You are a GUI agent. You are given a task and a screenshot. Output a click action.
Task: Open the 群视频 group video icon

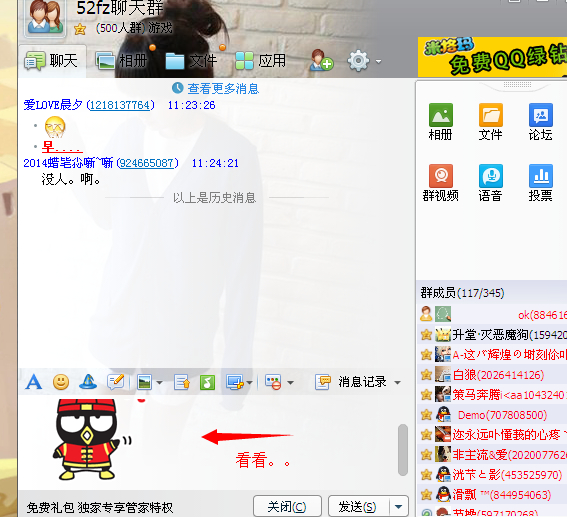pos(441,183)
